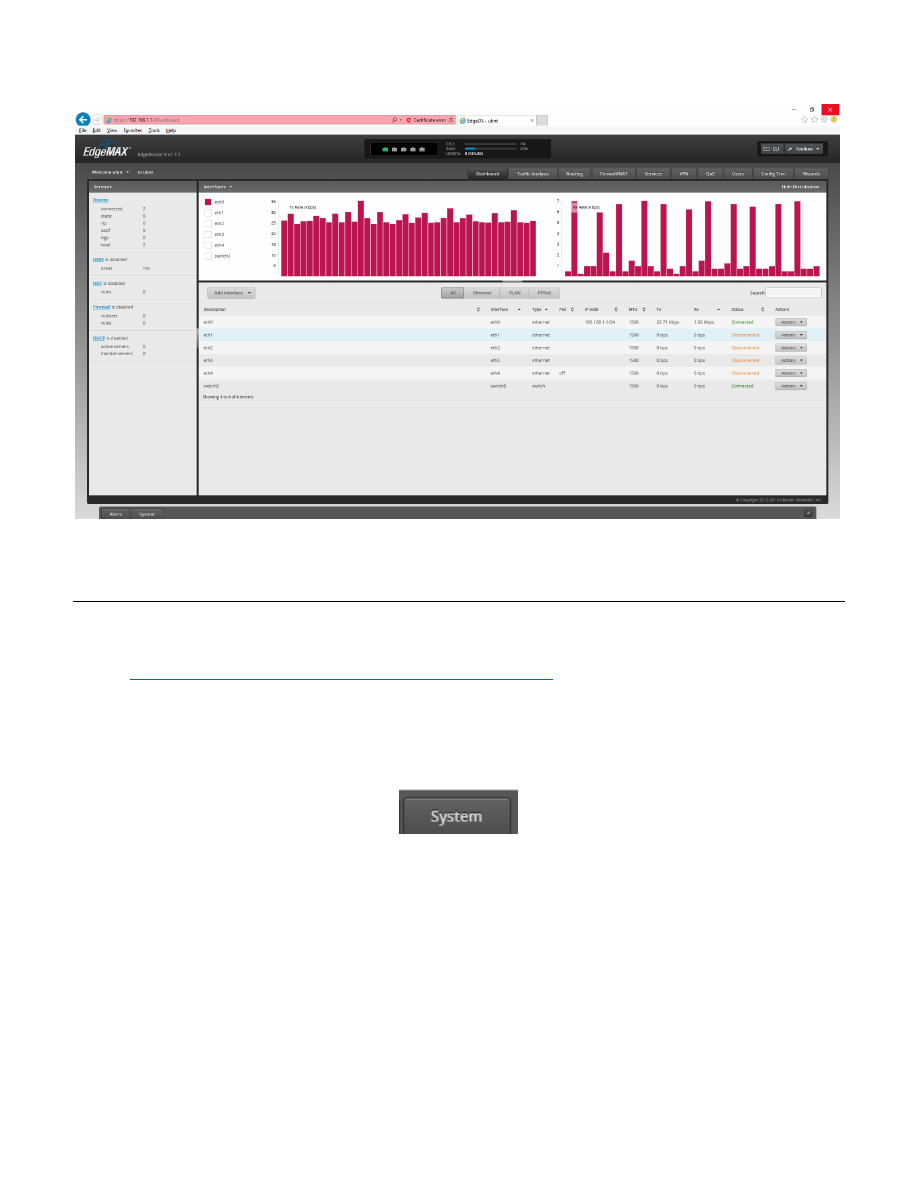
Task: Click the browser home icon
Action: (x=804, y=119)
